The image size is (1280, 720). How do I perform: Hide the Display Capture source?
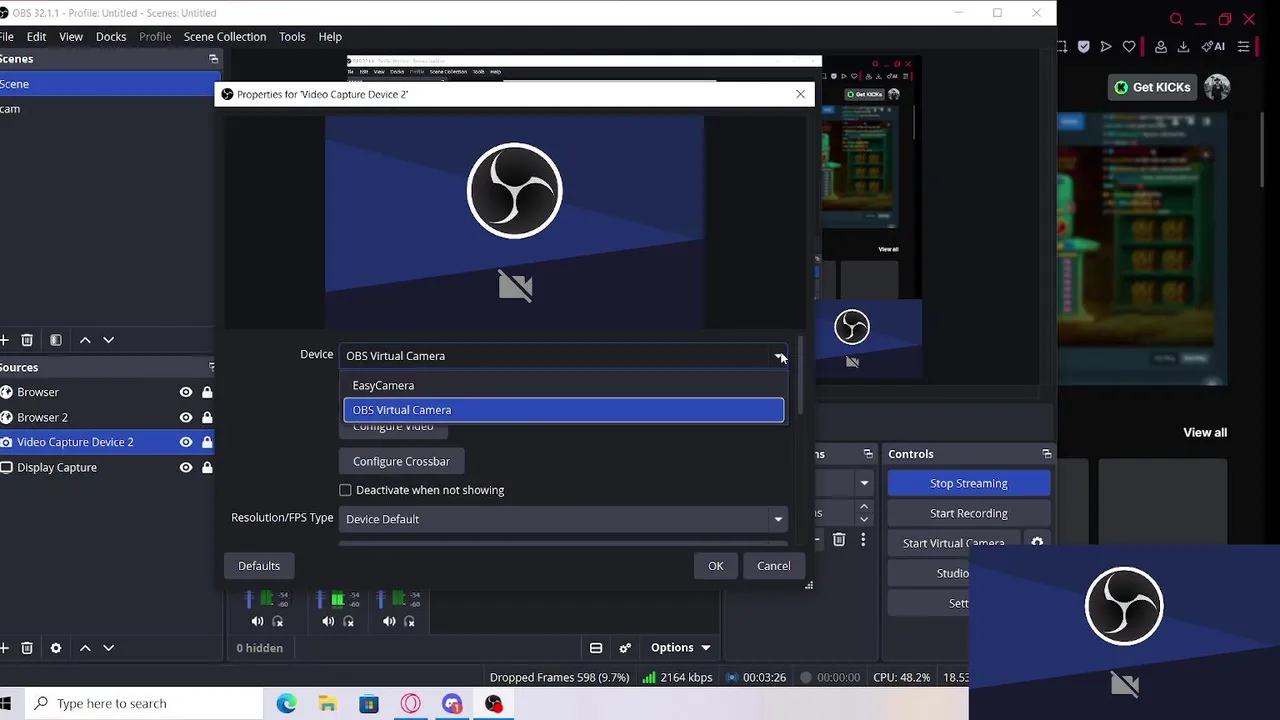coord(186,467)
